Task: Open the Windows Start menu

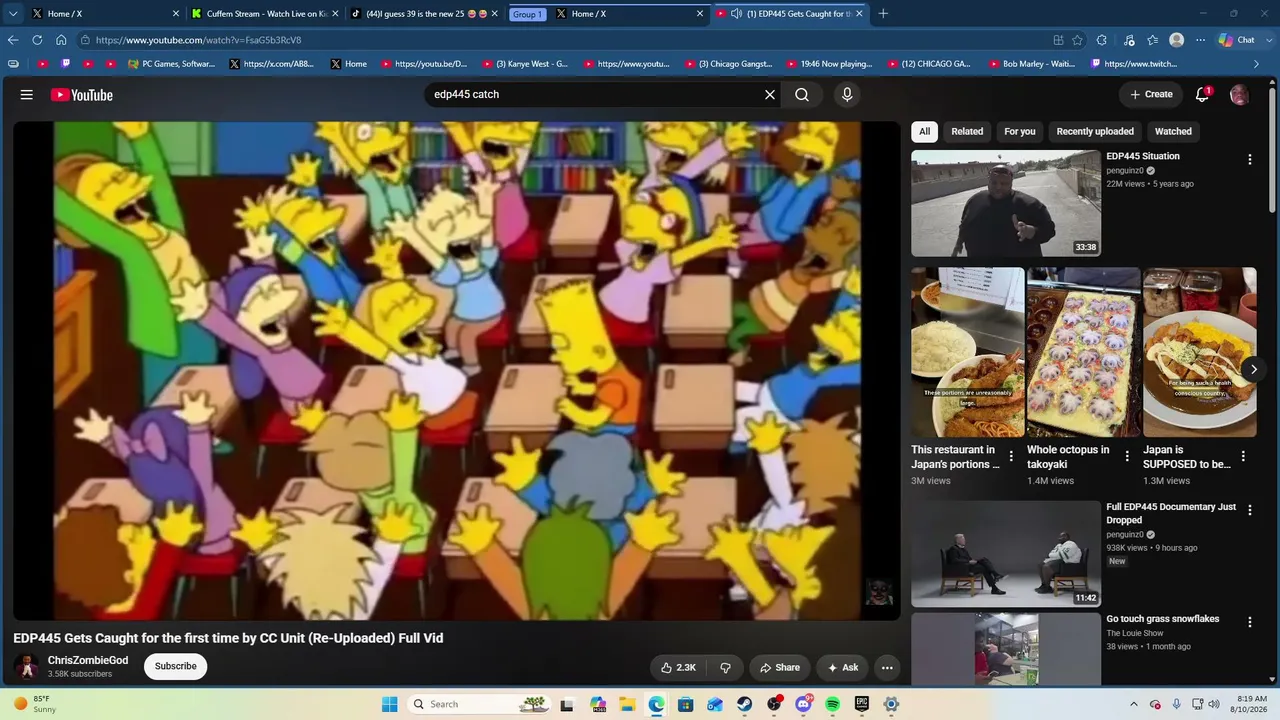Action: (390, 704)
